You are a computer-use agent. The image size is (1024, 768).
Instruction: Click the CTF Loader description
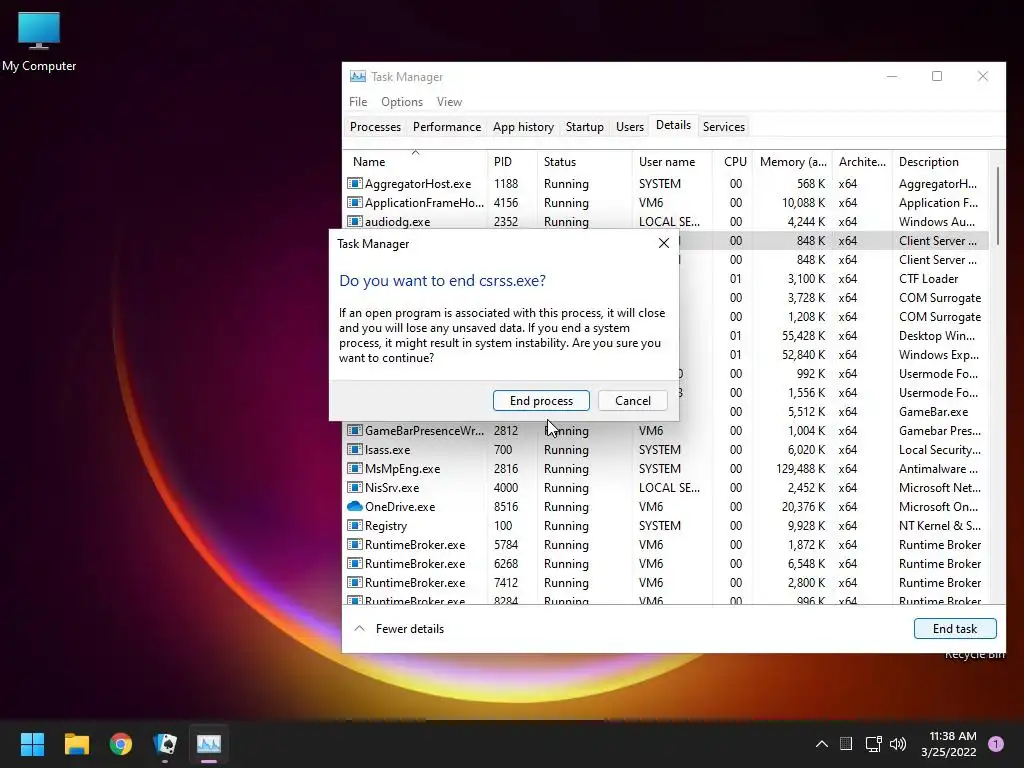pos(928,278)
